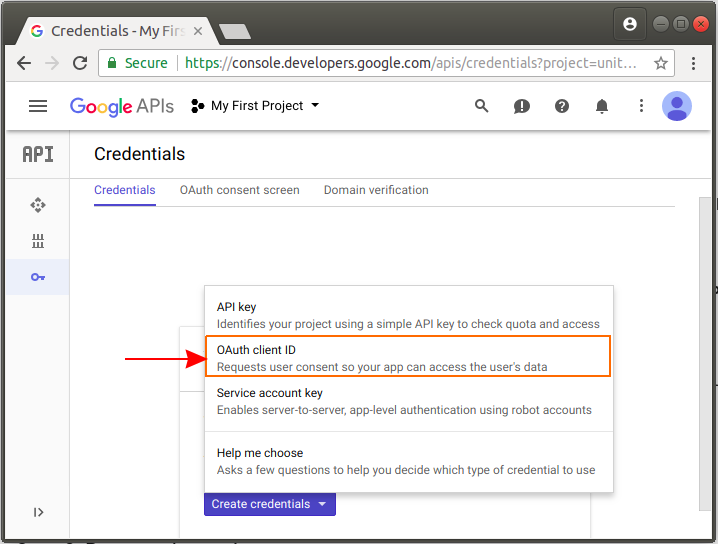Viewport: 718px width, 544px height.
Task: Bookmark this page with the star icon
Action: (x=660, y=63)
